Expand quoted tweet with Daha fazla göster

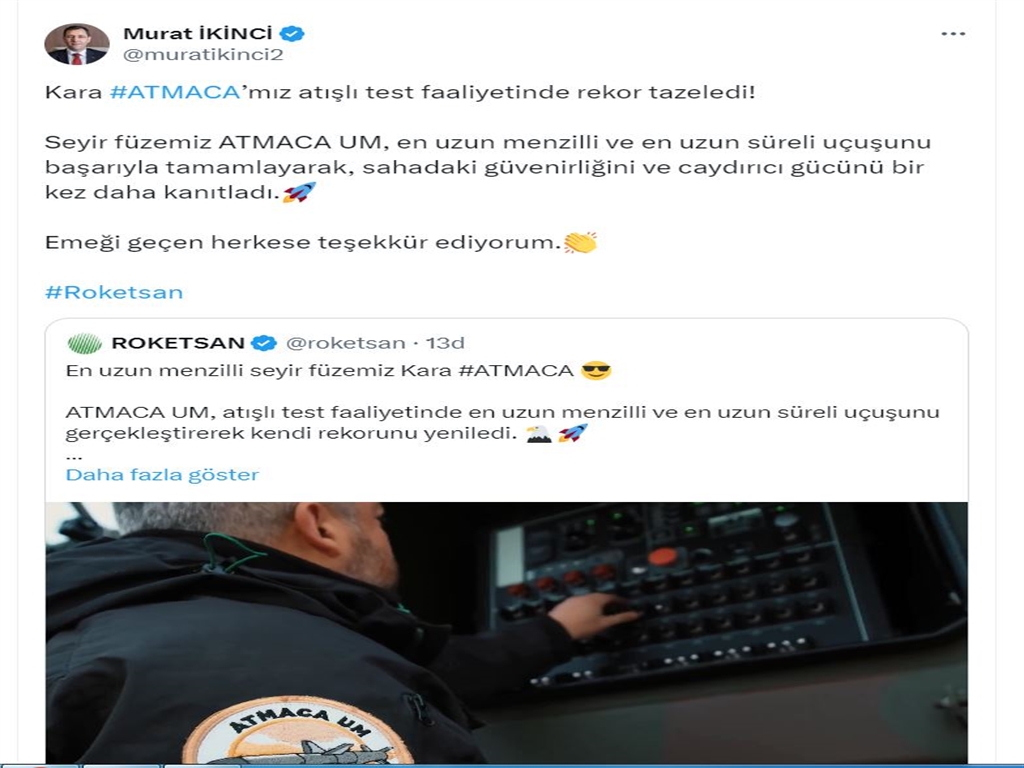click(x=162, y=475)
